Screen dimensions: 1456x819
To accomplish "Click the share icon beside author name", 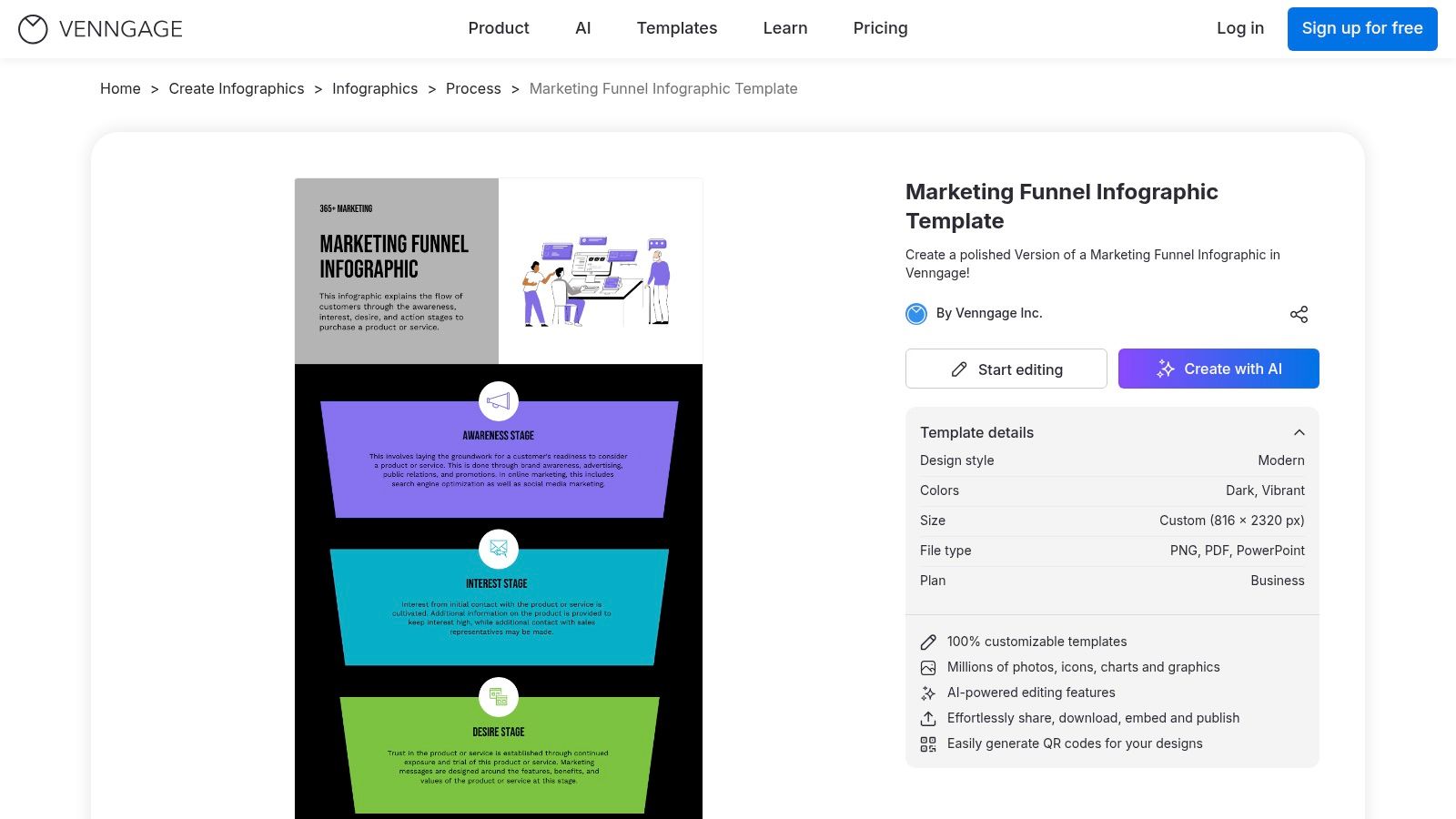I will coord(1299,314).
